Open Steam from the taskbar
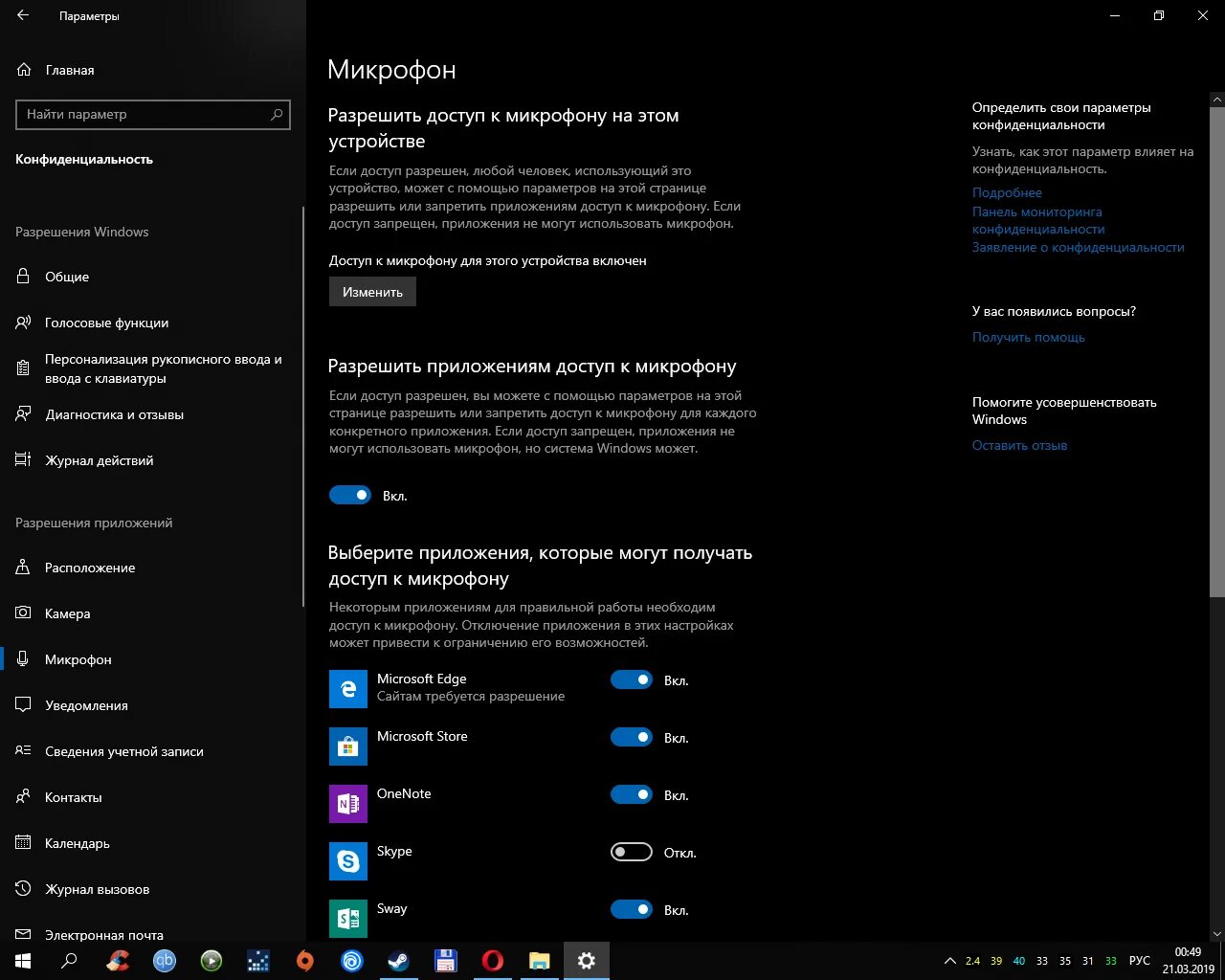Image resolution: width=1225 pixels, height=980 pixels. (x=399, y=961)
